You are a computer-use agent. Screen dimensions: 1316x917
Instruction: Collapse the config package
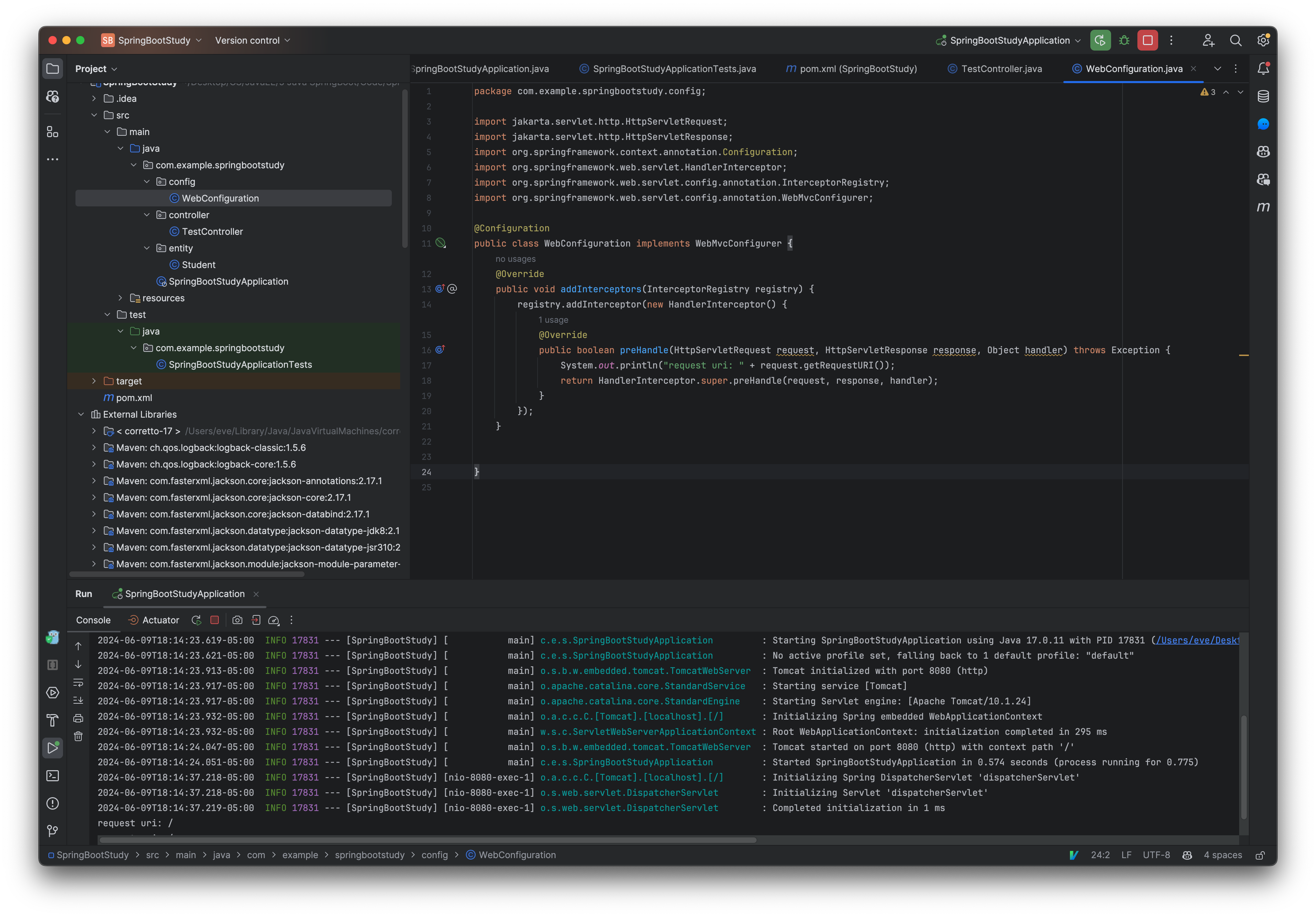(147, 182)
